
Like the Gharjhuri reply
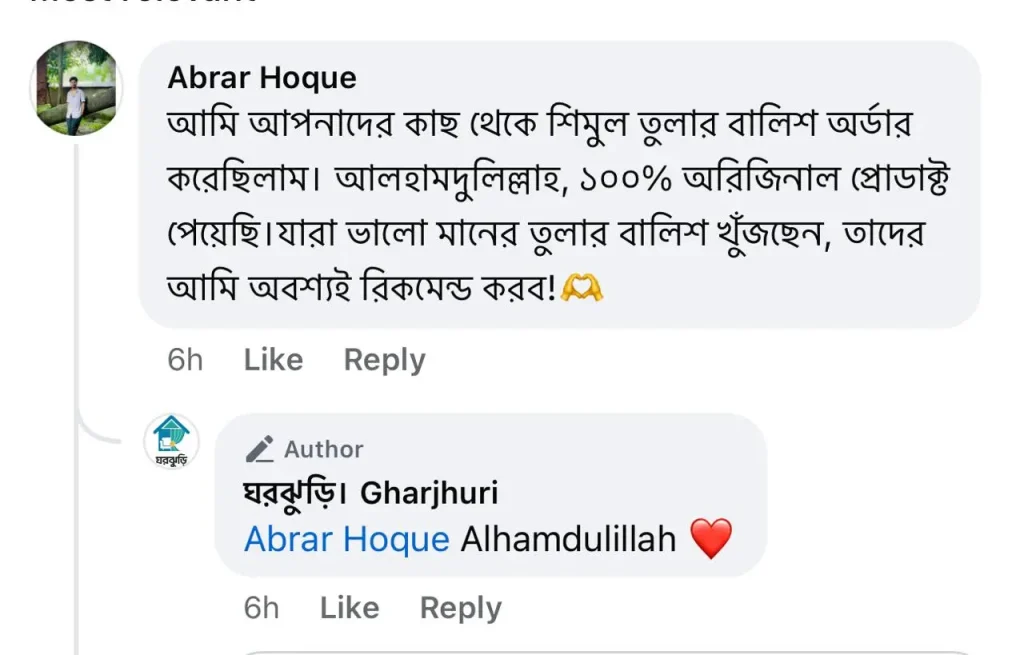coord(349,608)
